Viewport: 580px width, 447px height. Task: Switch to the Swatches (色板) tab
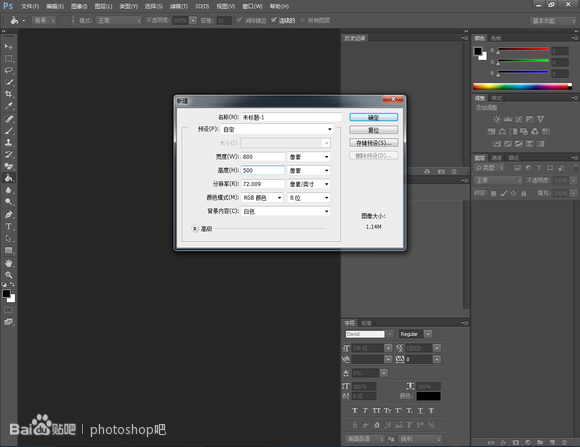click(x=496, y=38)
